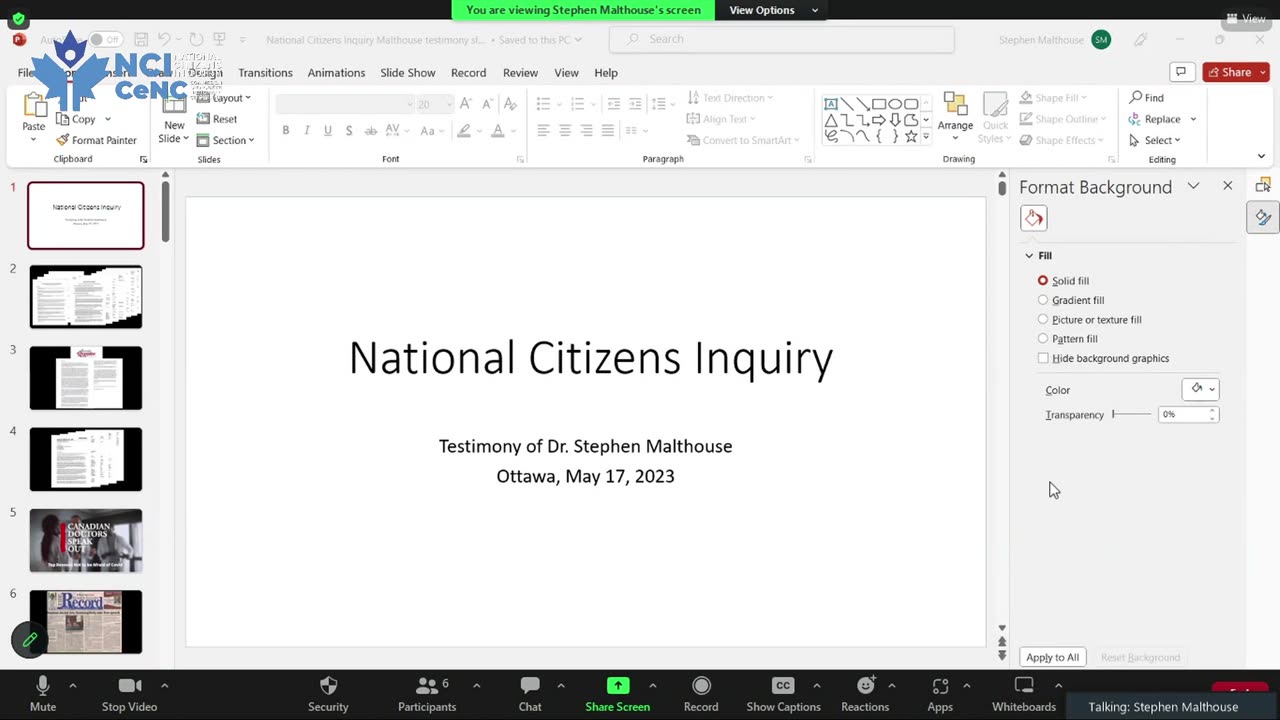The height and width of the screenshot is (720, 1280).
Task: Click the Find tool
Action: [1146, 98]
